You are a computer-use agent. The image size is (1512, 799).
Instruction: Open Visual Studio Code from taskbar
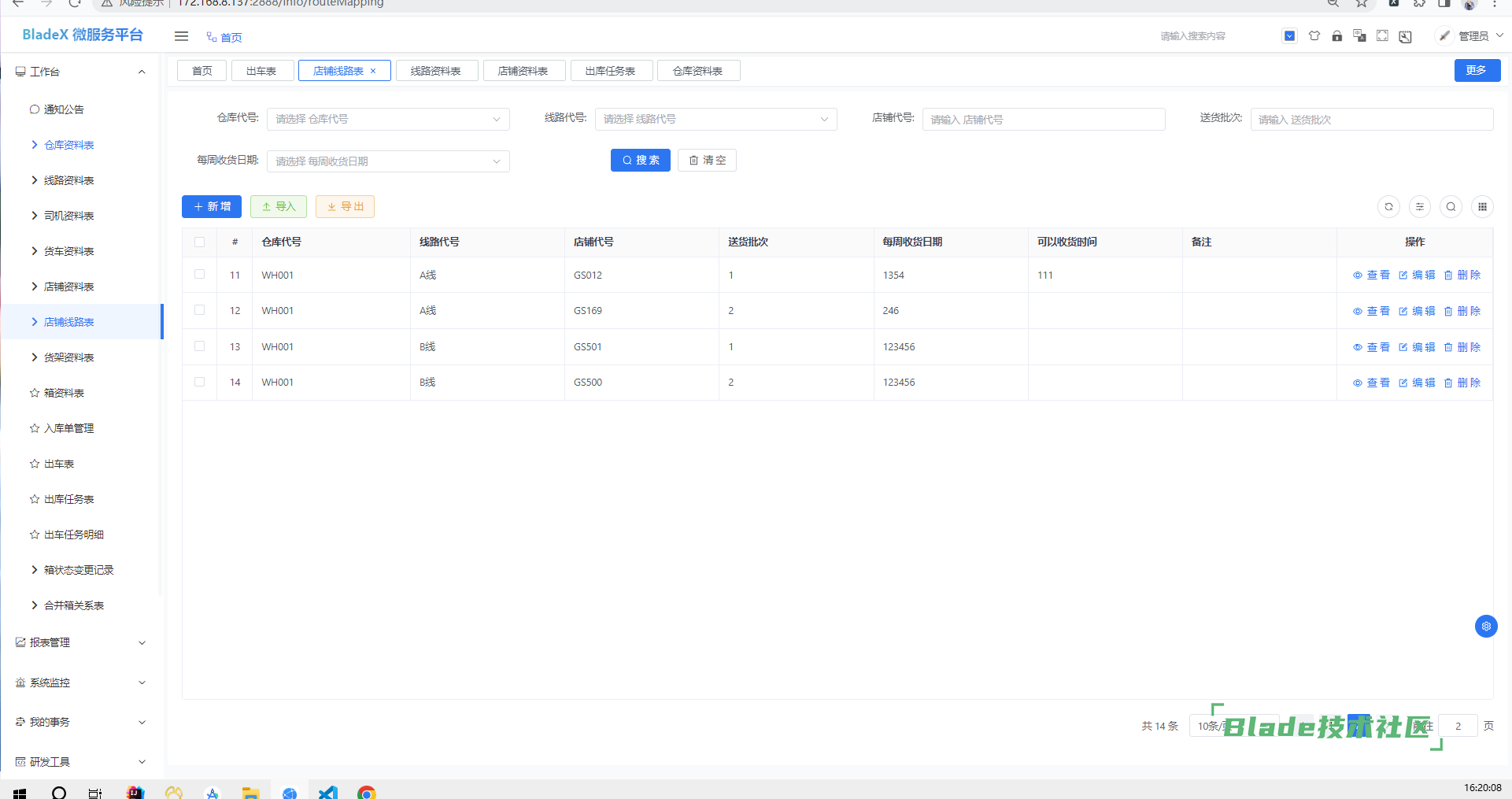click(x=328, y=792)
